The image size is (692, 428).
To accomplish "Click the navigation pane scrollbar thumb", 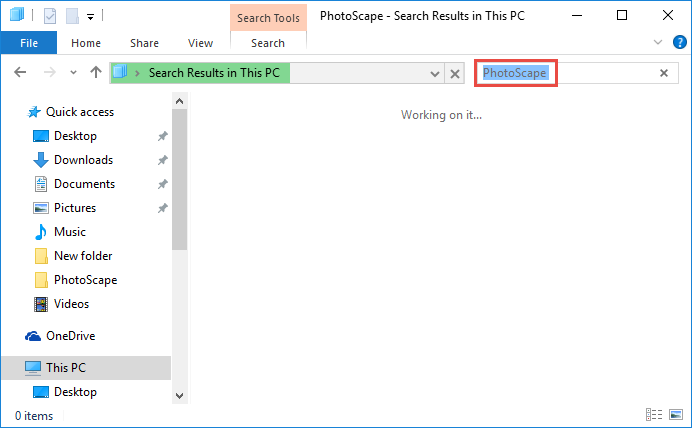I will [179, 179].
